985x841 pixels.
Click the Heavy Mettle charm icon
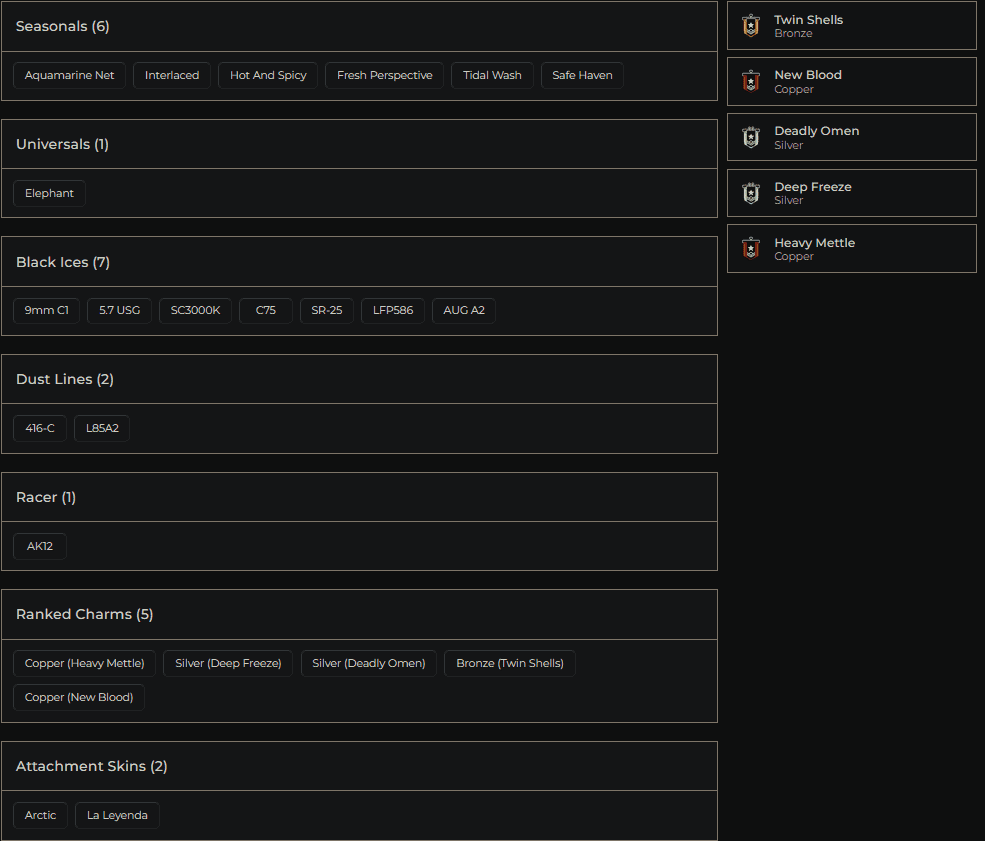click(751, 248)
